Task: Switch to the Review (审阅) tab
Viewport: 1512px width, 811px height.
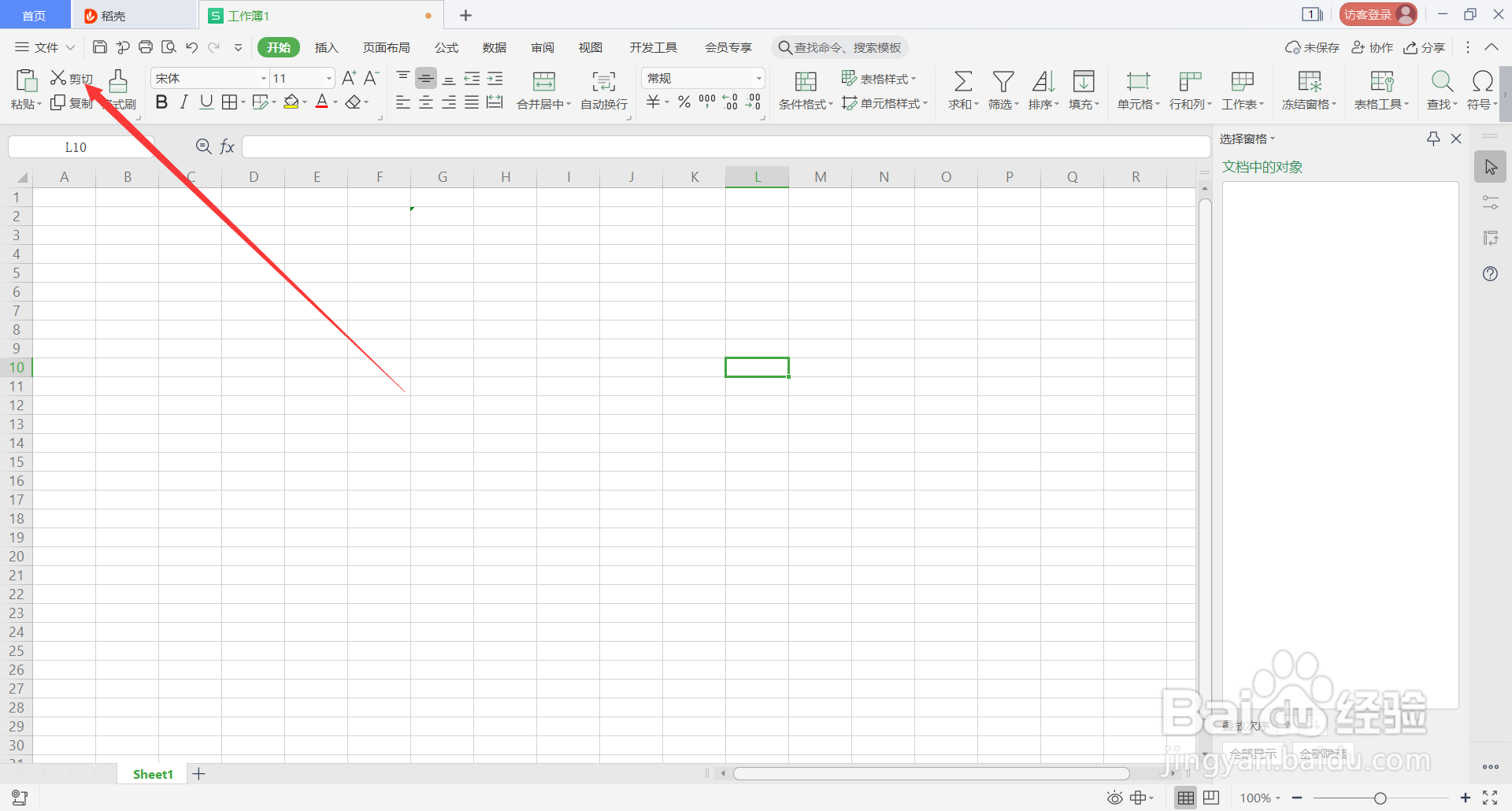Action: (x=543, y=47)
